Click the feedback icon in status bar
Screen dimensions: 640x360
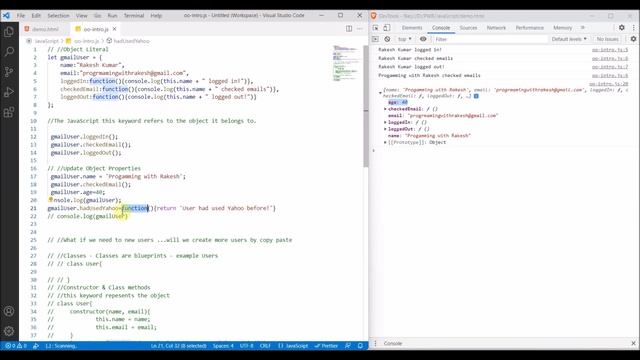(x=348, y=346)
